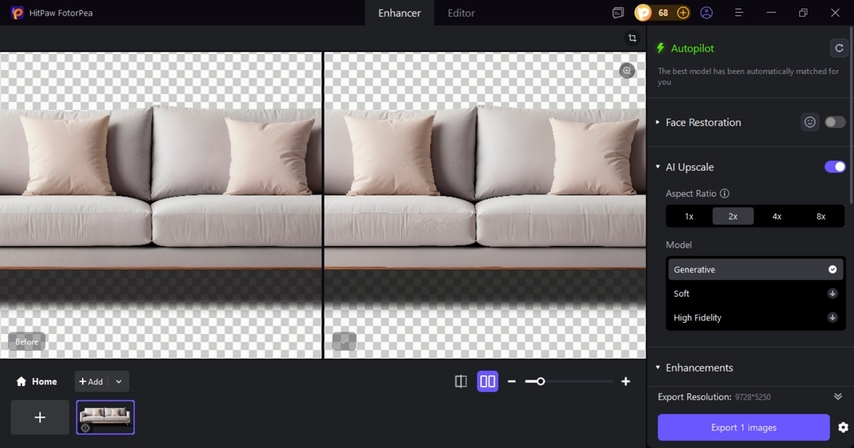The height and width of the screenshot is (448, 854).
Task: Select the High Fidelity model row
Action: [x=756, y=317]
